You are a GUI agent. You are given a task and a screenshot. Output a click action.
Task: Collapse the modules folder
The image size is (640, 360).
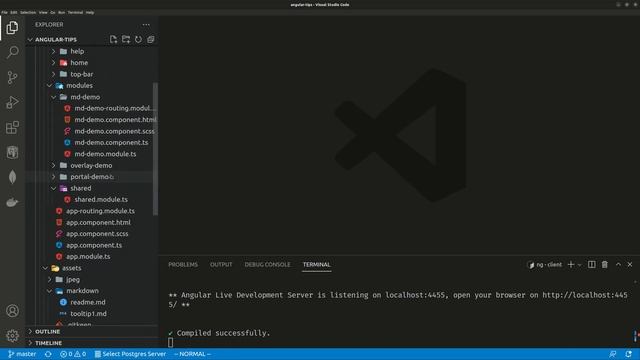tap(79, 85)
